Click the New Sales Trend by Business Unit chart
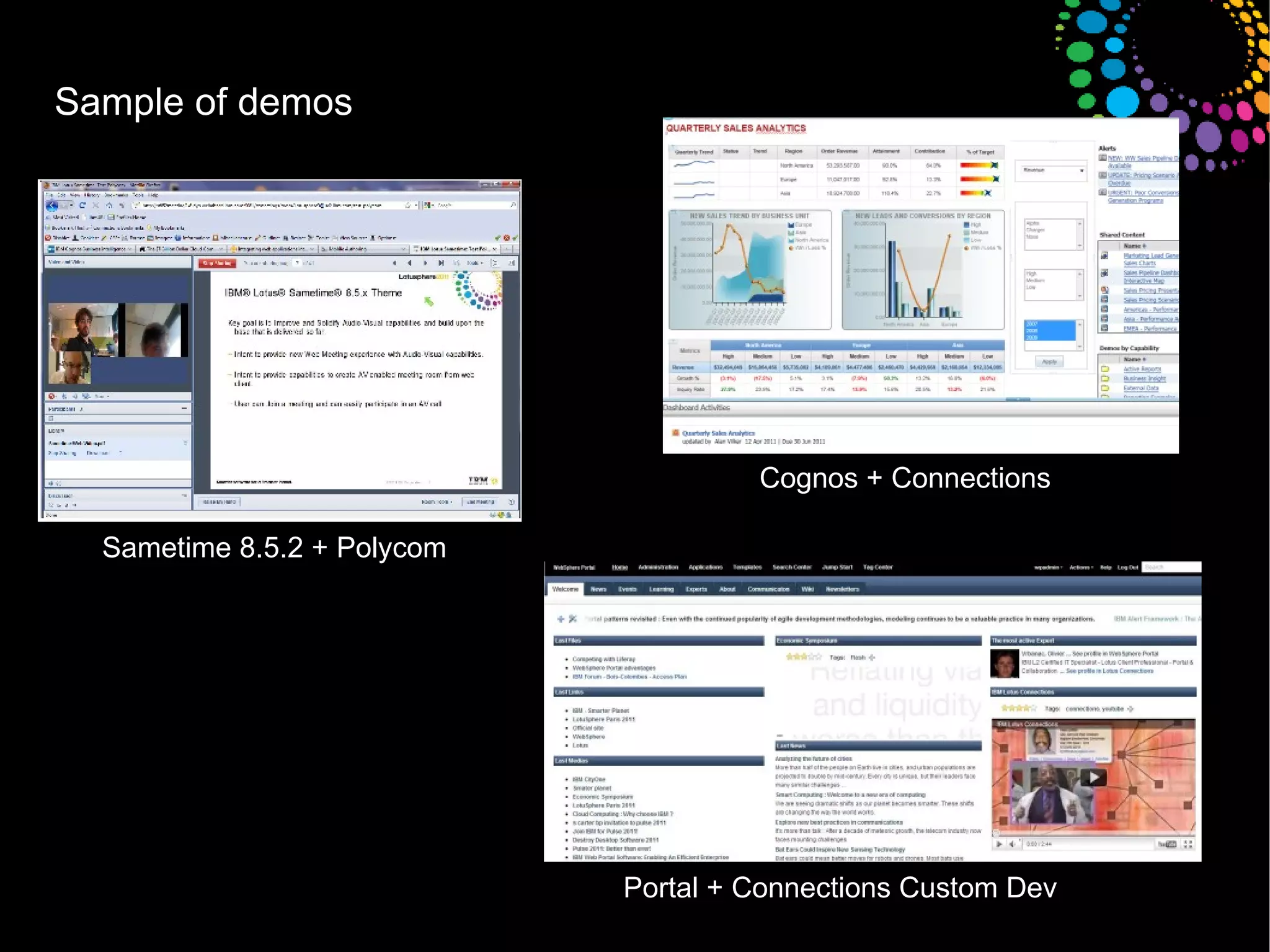The width and height of the screenshot is (1270, 952). [750, 270]
